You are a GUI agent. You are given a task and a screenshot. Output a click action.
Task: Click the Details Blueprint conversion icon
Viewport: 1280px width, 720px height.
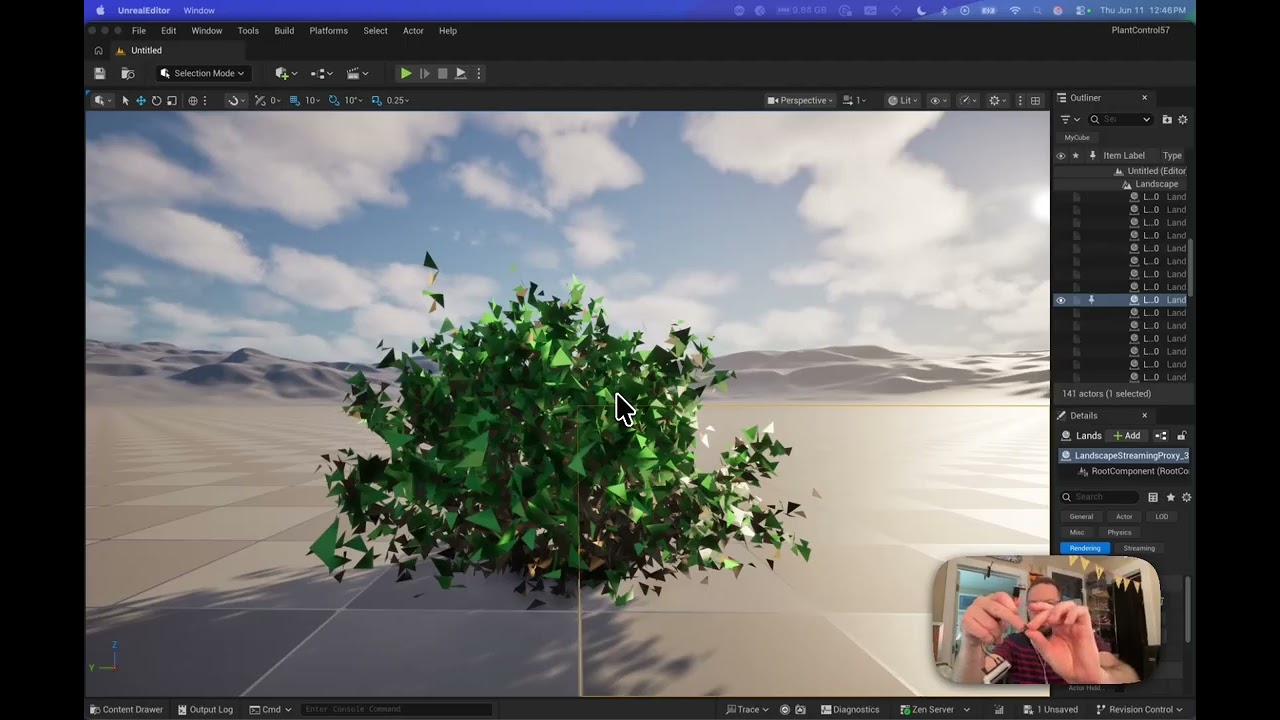(x=1161, y=436)
